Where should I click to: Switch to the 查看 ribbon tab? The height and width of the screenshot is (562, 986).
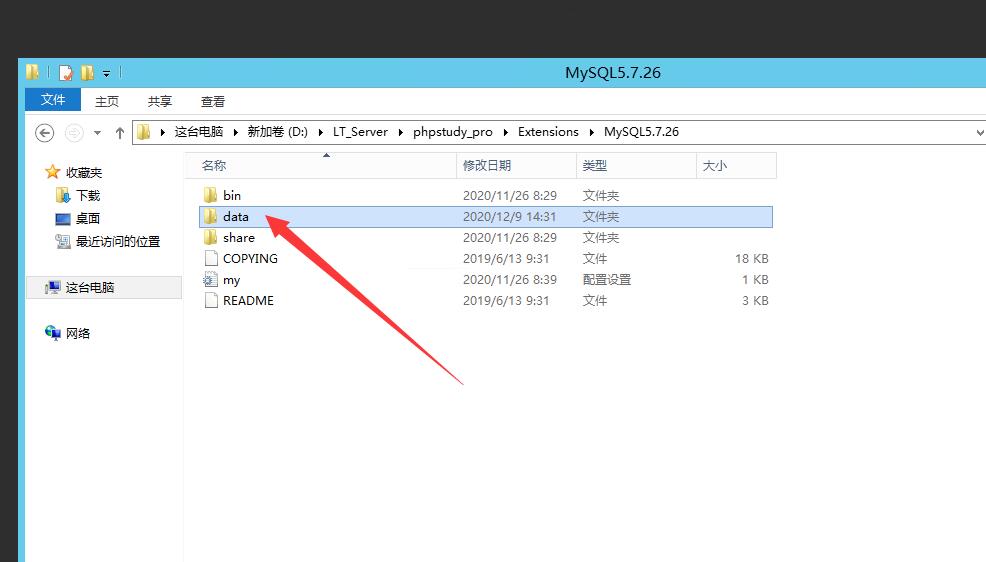(212, 101)
